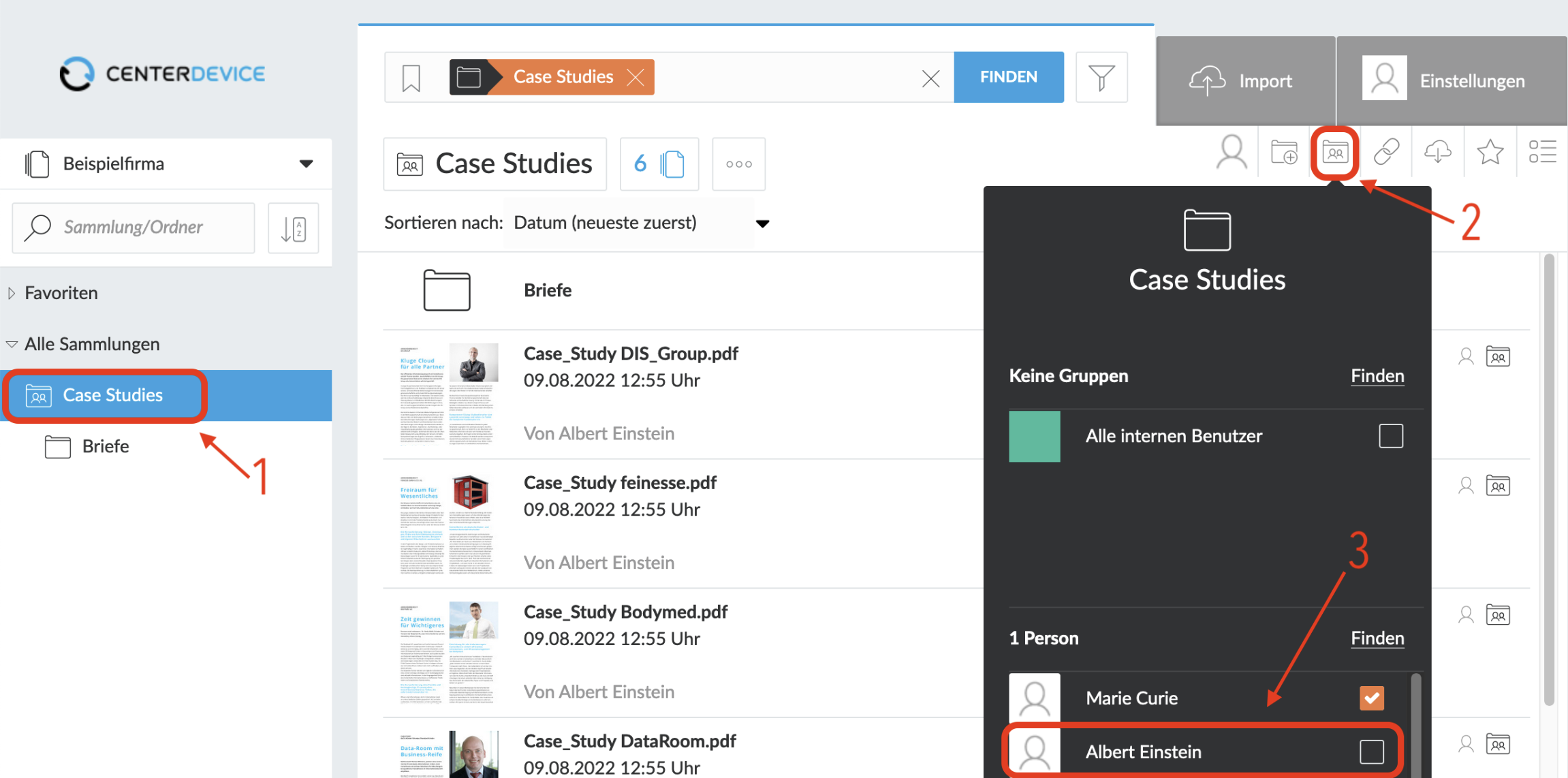
Task: Clear the search field with the X
Action: (x=930, y=78)
